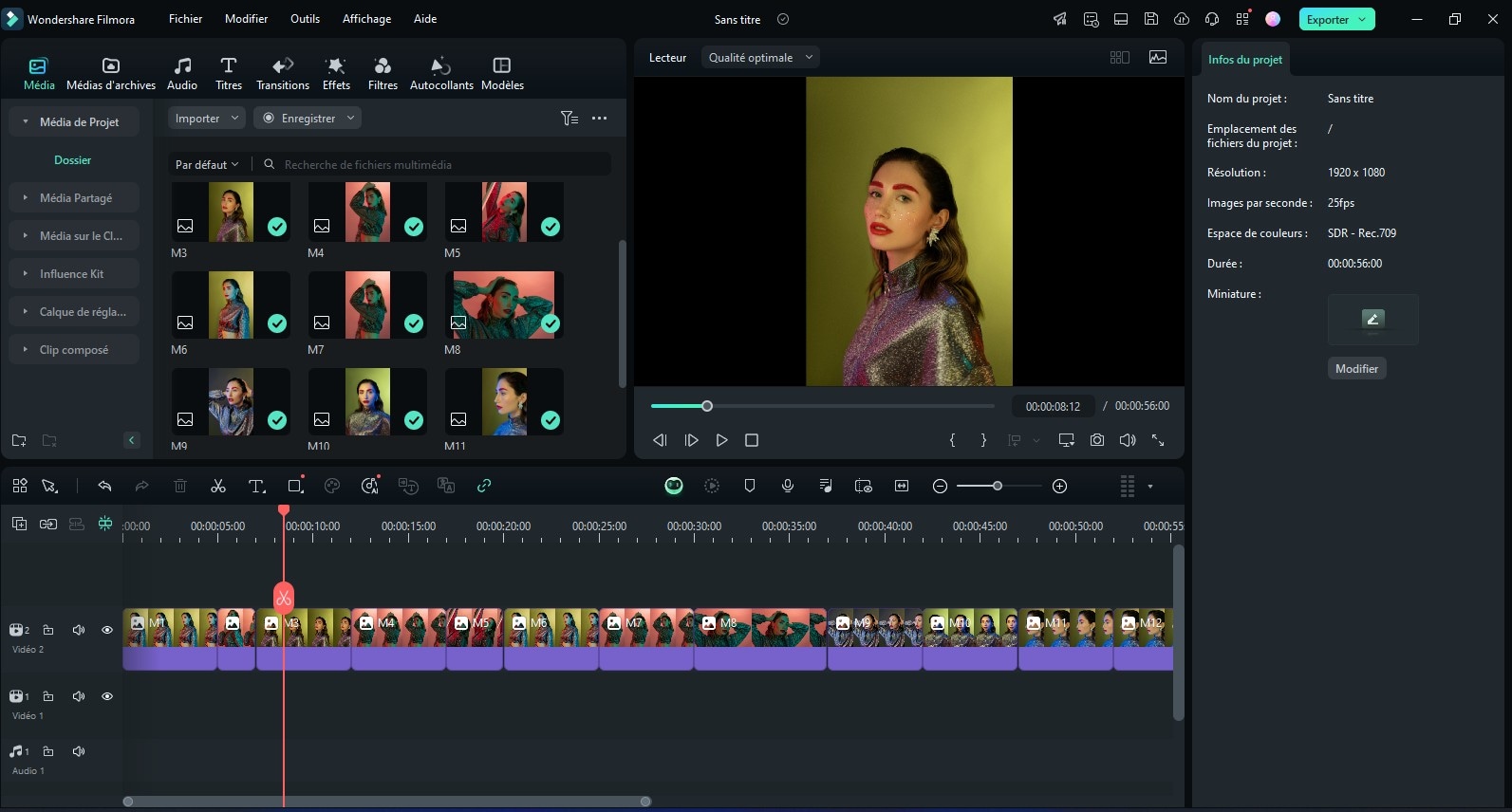Viewport: 1512px width, 812px height.
Task: Switch to the Autocollants tab
Action: pos(441,74)
